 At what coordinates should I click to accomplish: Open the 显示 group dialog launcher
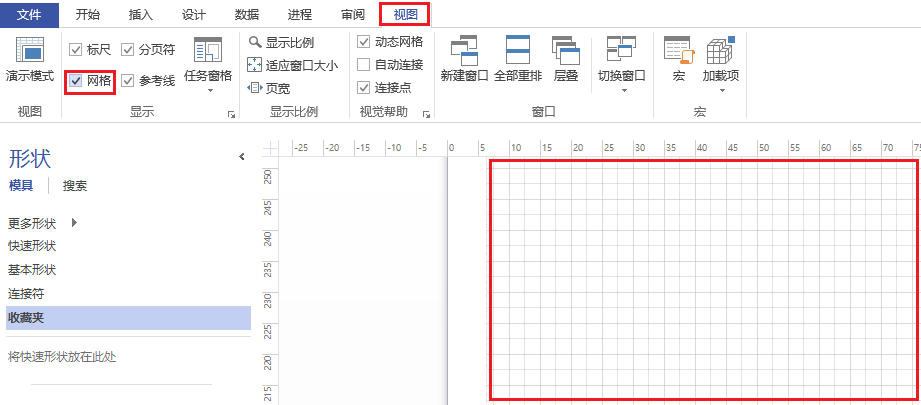(x=231, y=114)
